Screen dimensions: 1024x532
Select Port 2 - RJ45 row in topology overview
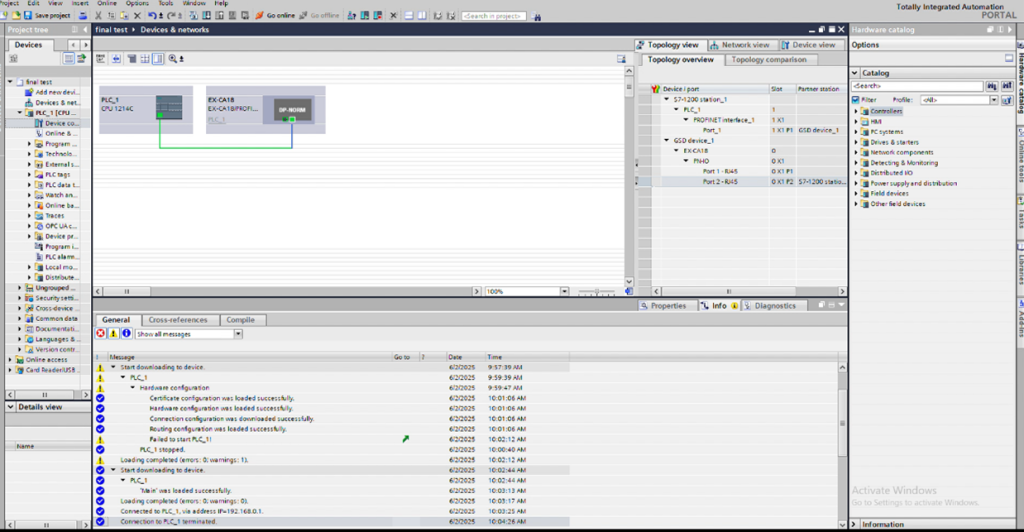(741, 181)
